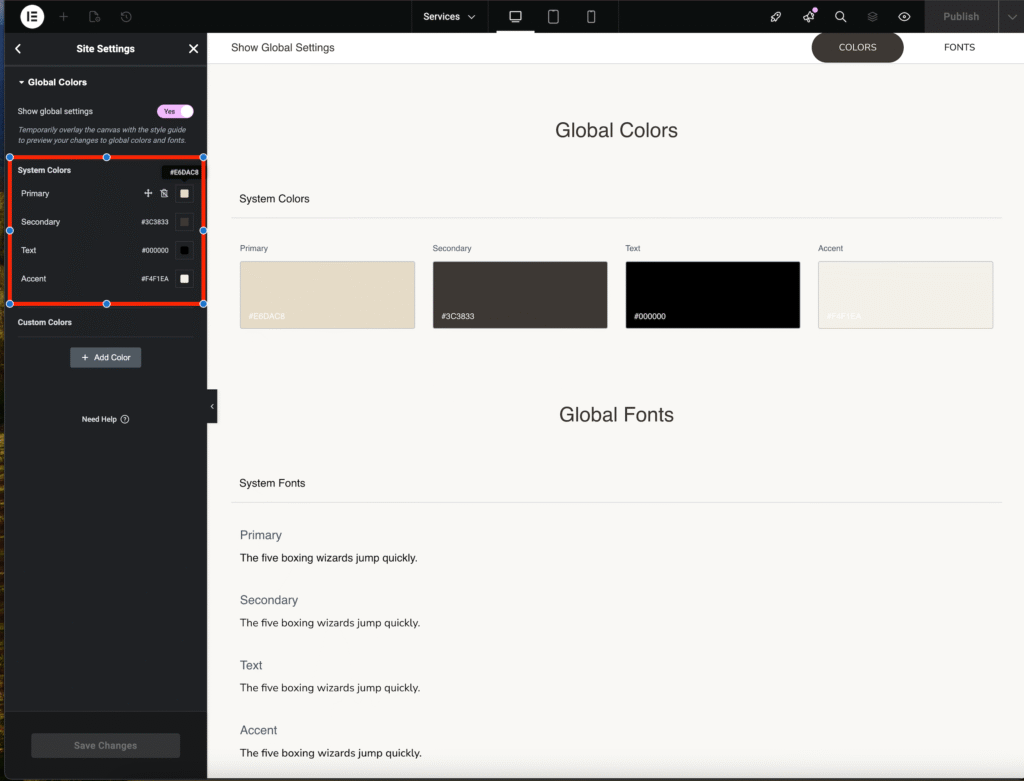Switch to tablet preview mode
The width and height of the screenshot is (1024, 781).
[553, 17]
